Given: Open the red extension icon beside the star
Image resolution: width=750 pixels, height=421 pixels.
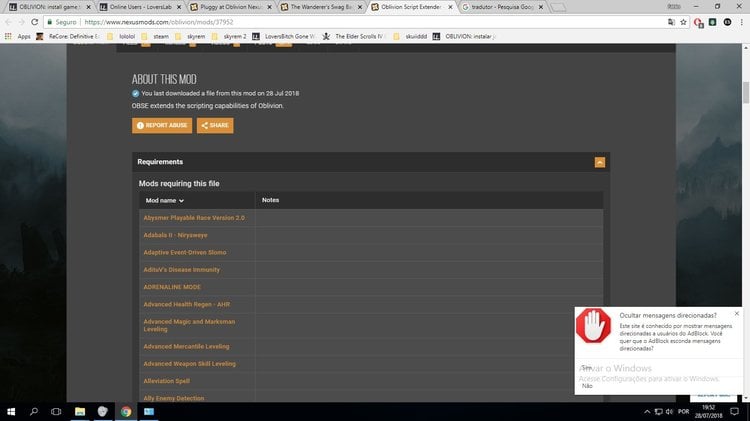Looking at the screenshot, I should pyautogui.click(x=698, y=22).
